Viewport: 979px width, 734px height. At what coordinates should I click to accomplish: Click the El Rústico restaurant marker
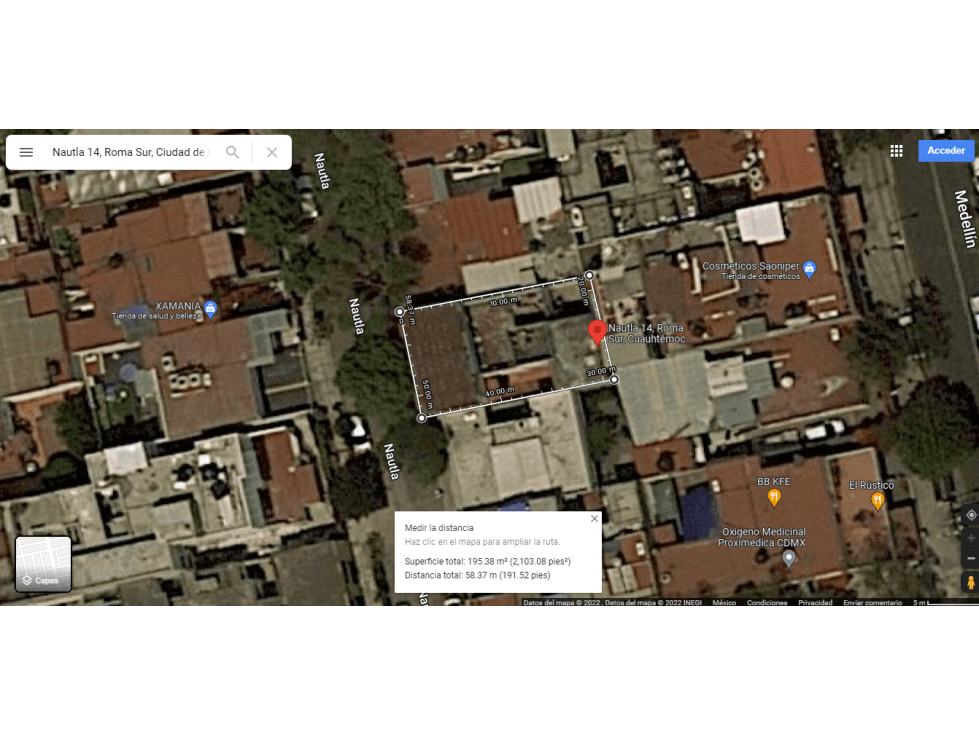[878, 501]
